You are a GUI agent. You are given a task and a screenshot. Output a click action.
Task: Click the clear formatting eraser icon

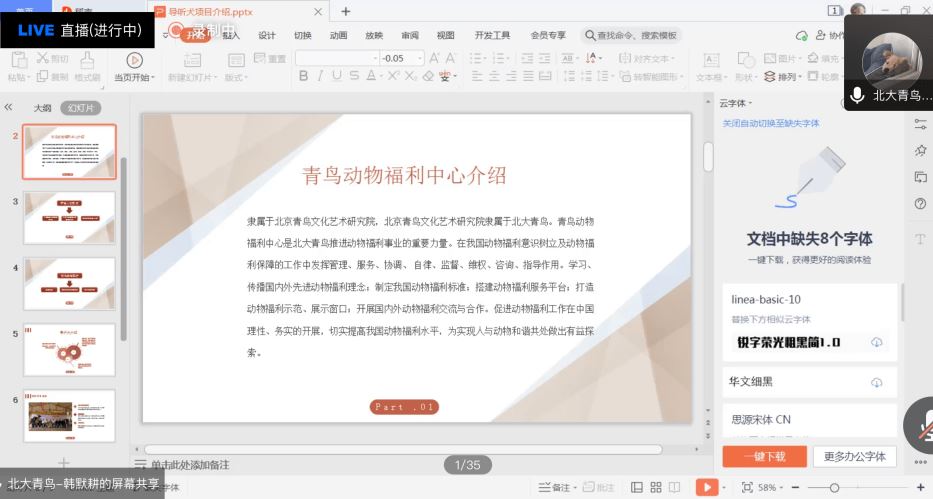click(428, 76)
